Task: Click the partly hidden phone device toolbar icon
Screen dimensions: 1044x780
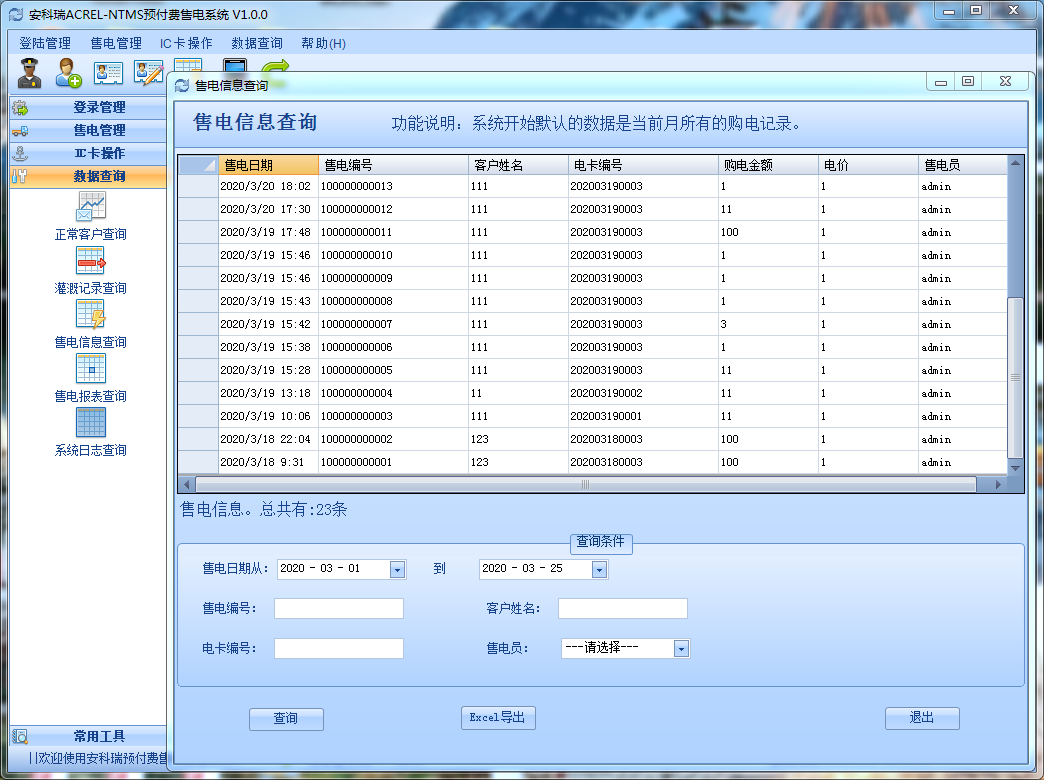Action: click(x=235, y=65)
